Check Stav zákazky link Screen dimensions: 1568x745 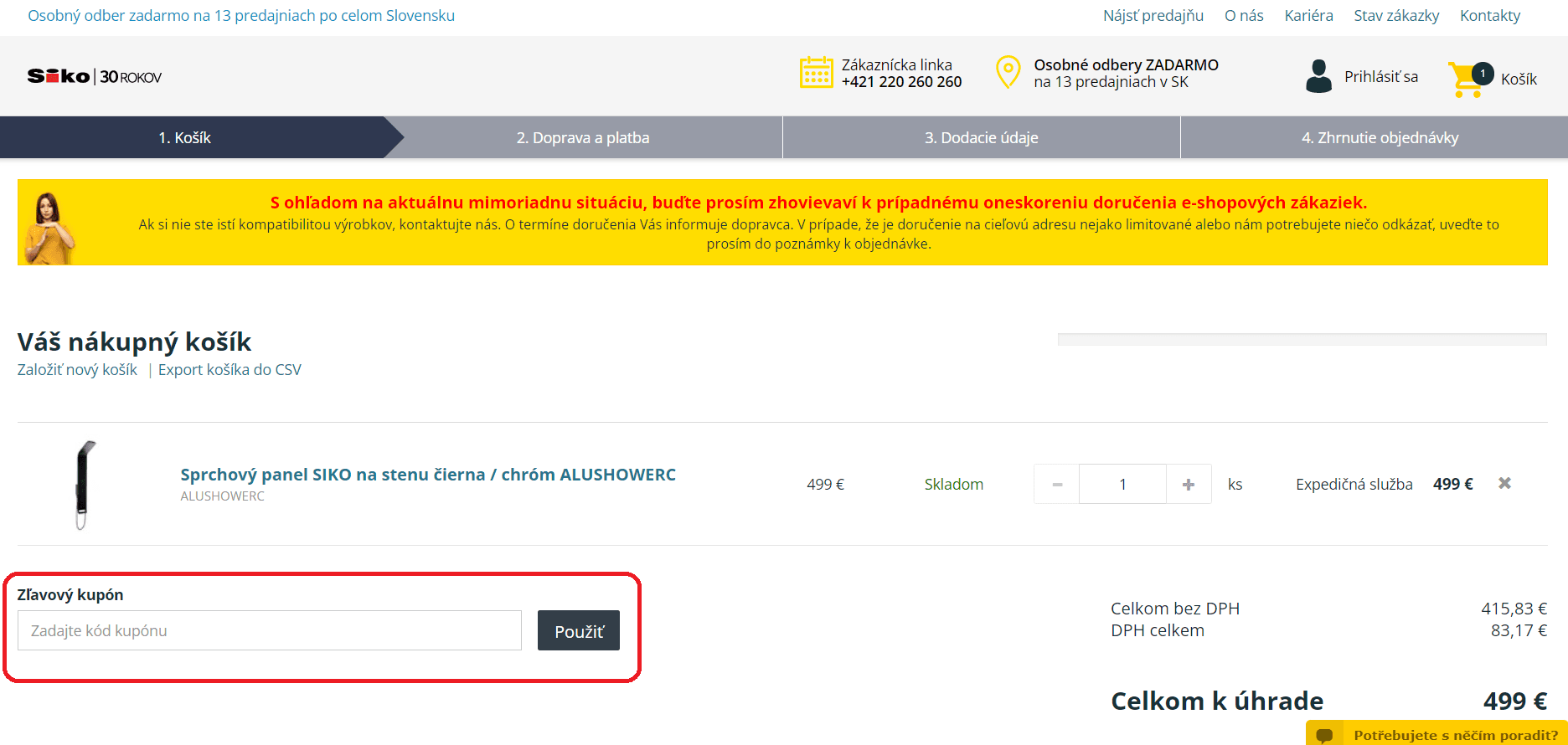coord(1396,16)
